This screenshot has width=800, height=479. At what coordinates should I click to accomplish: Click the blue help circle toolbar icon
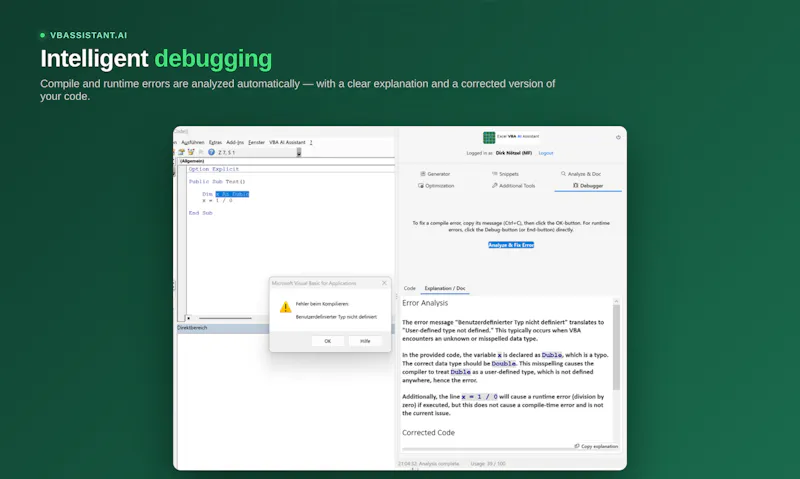point(211,152)
